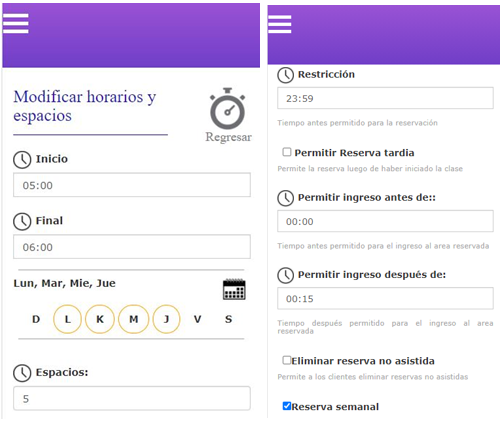Click hint 'Tiempo antes permitido para la reservación'
This screenshot has width=500, height=431.
click(x=357, y=123)
